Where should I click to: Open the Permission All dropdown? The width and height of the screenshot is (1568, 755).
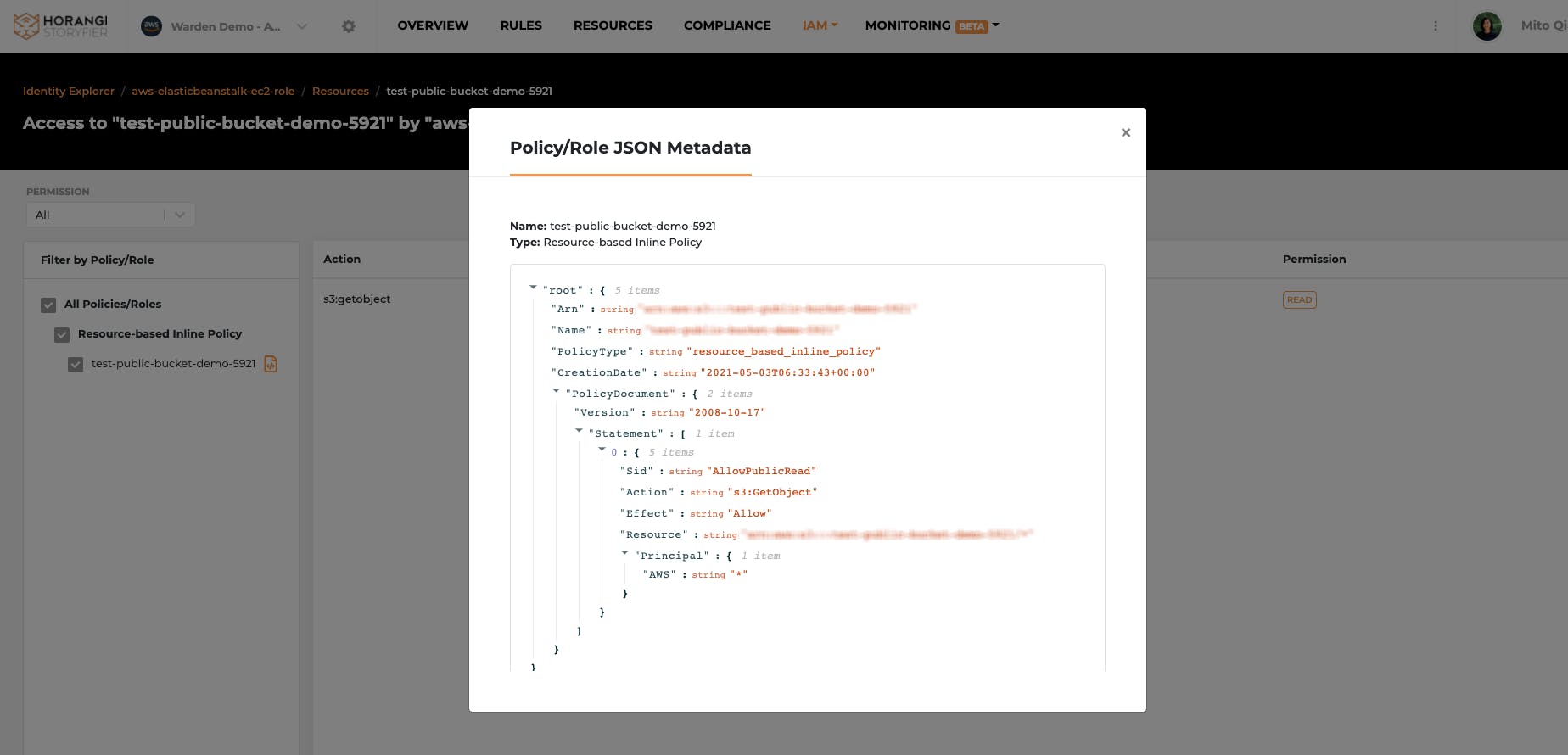[110, 215]
